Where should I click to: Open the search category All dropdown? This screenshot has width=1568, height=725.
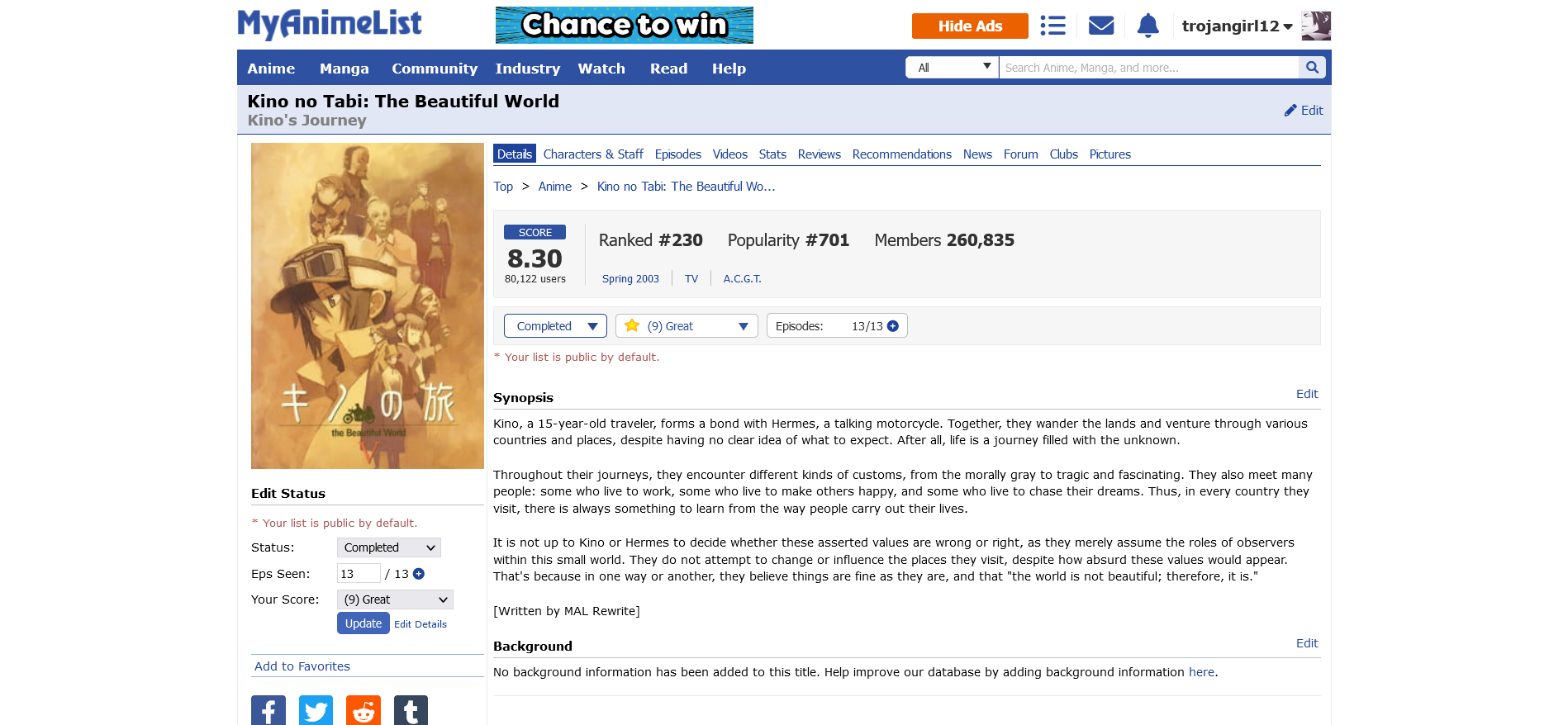pyautogui.click(x=952, y=68)
